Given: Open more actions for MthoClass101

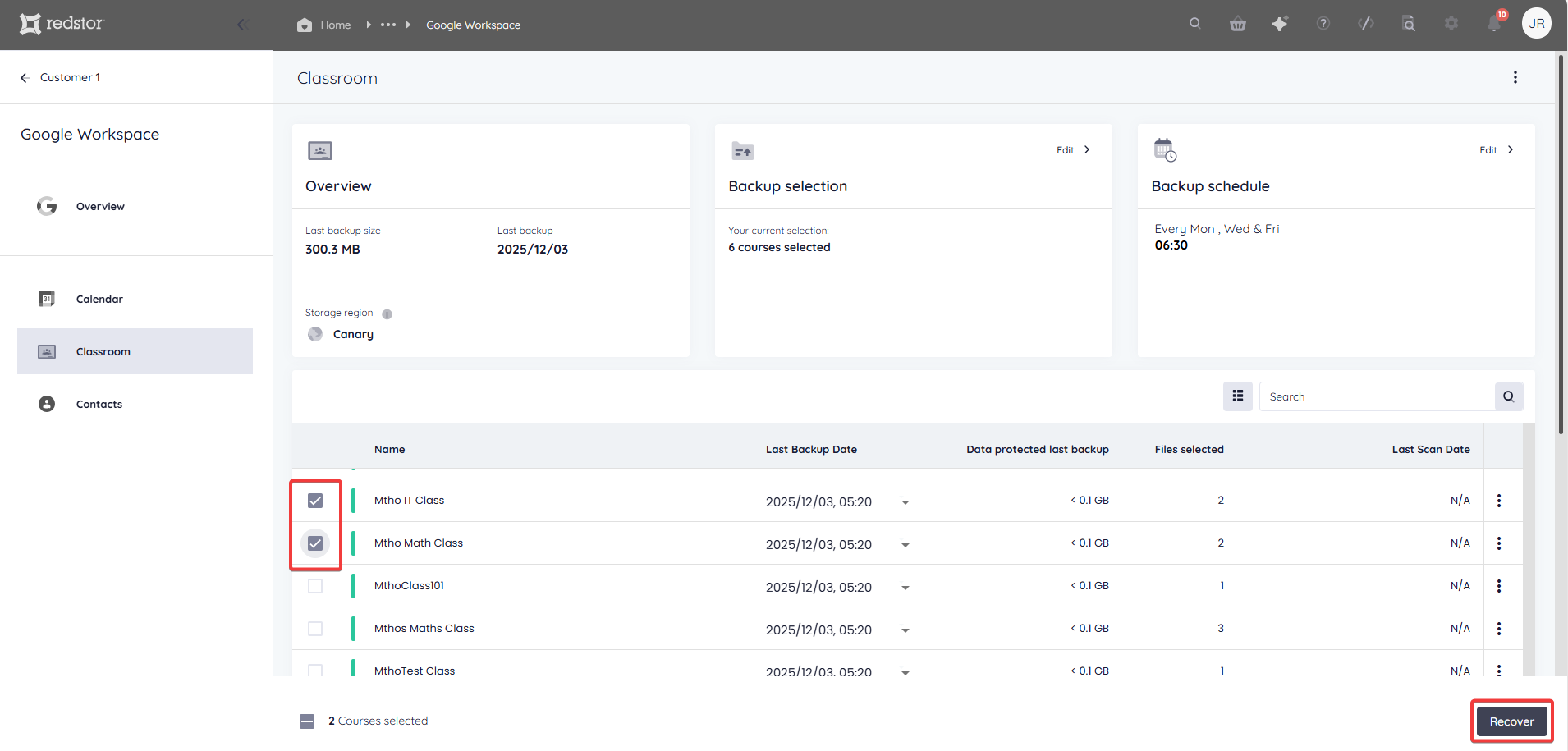Looking at the screenshot, I should point(1499,586).
